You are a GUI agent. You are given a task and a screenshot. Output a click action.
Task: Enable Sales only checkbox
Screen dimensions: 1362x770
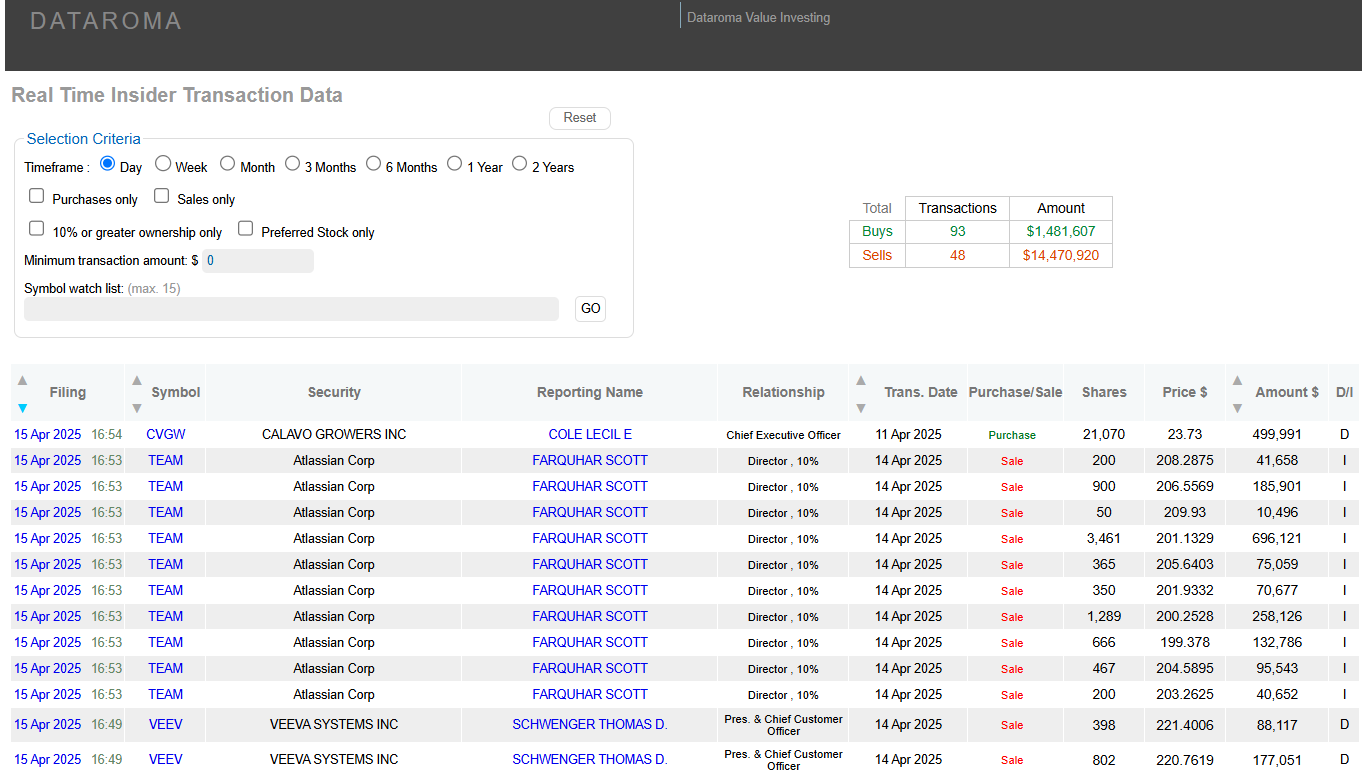point(161,196)
